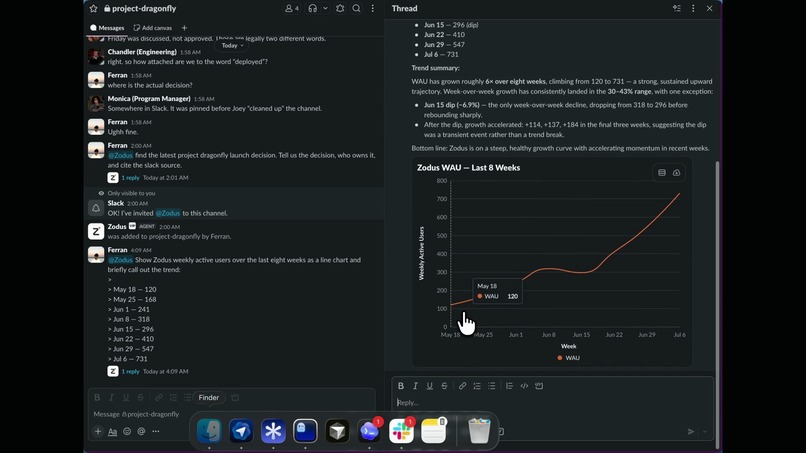Open the 1 reply thread at 2:01 AM
The height and width of the screenshot is (453, 806).
131,177
